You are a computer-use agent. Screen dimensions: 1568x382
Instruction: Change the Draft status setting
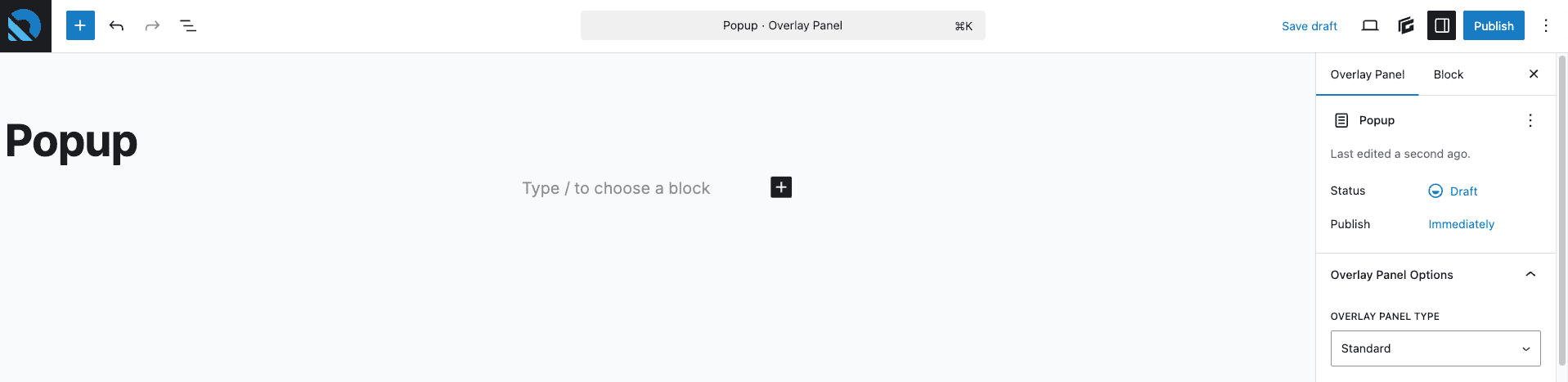pyautogui.click(x=1453, y=191)
